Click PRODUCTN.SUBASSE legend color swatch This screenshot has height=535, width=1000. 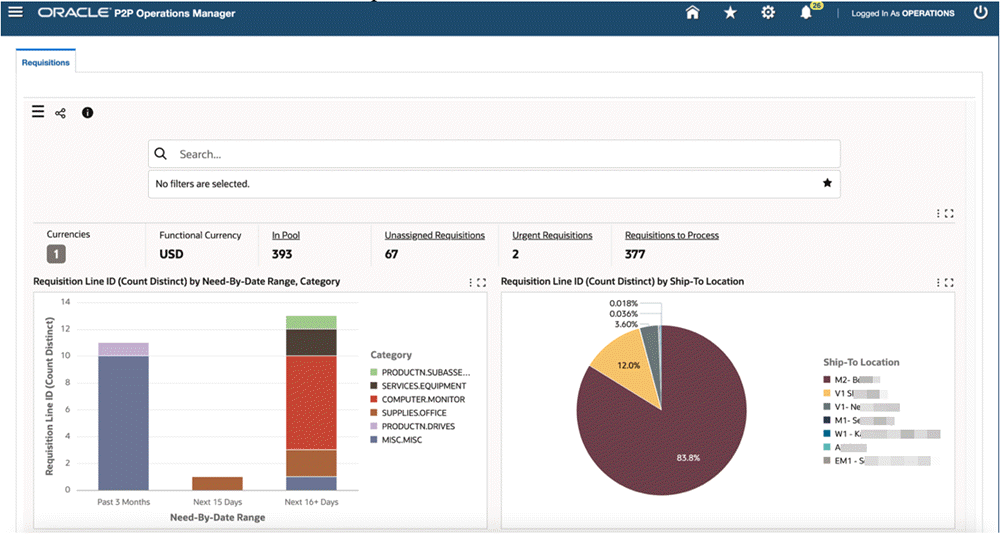(374, 372)
